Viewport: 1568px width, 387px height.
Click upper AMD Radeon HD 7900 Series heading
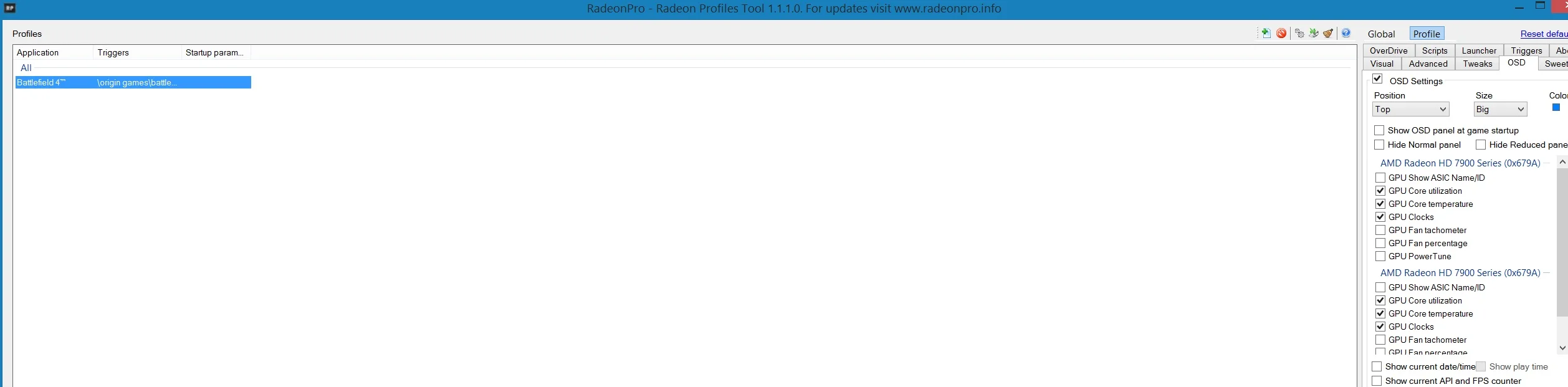(1460, 163)
